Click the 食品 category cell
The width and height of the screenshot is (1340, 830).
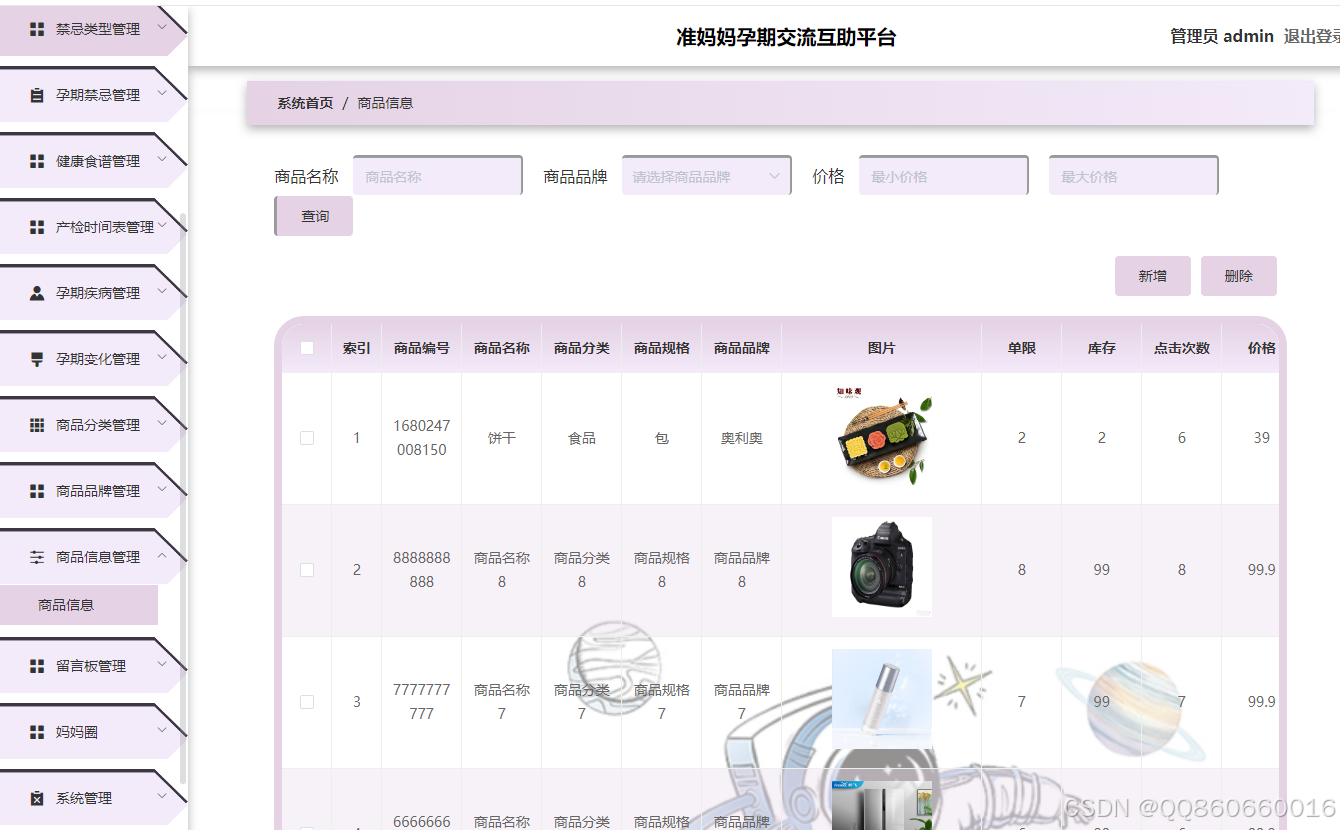(x=582, y=438)
